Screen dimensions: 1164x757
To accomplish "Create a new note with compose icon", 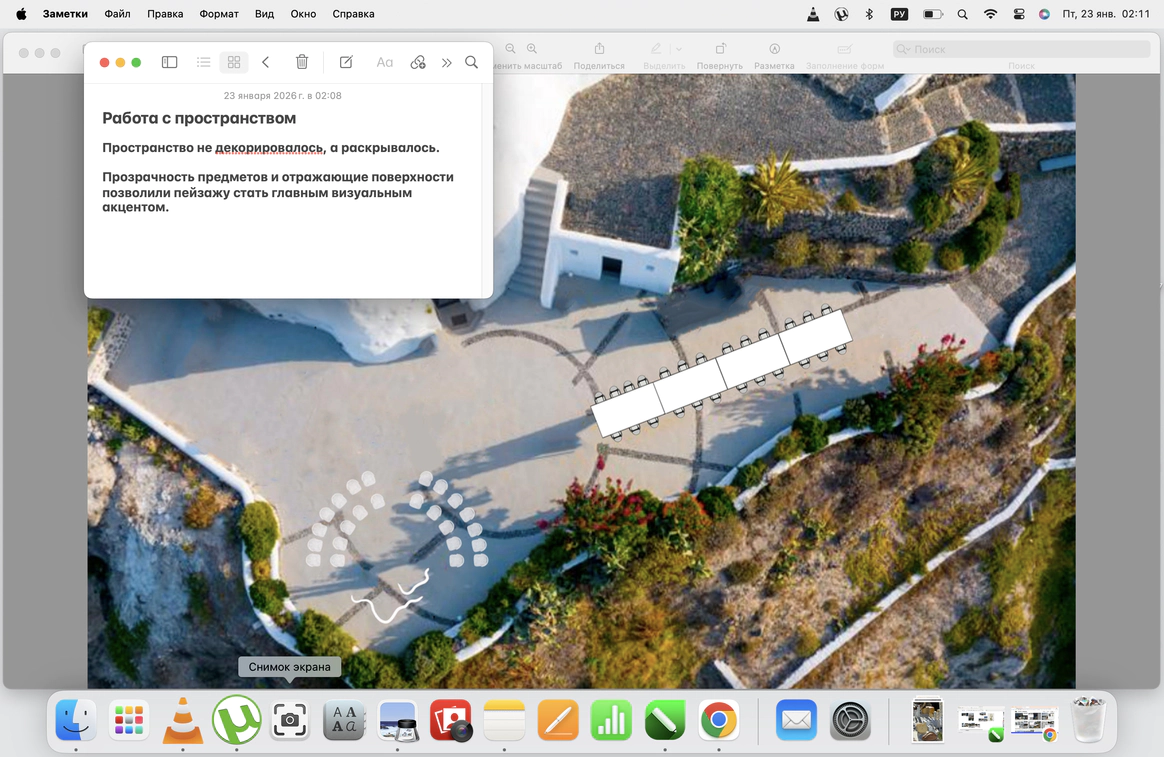I will 346,62.
